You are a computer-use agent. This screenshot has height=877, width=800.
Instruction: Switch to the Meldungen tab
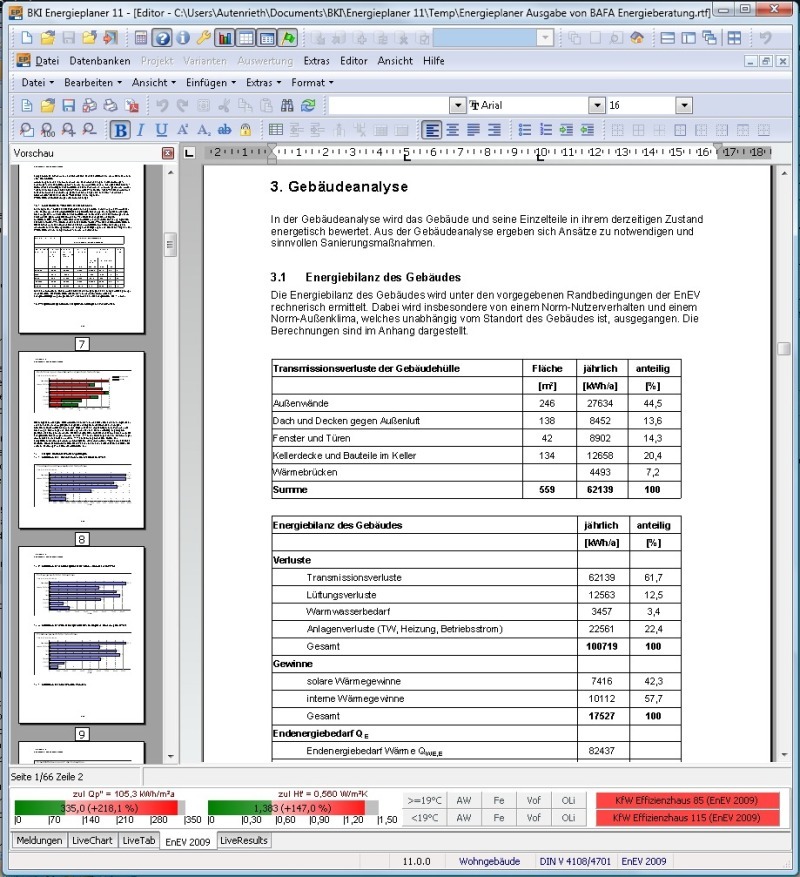coord(39,840)
